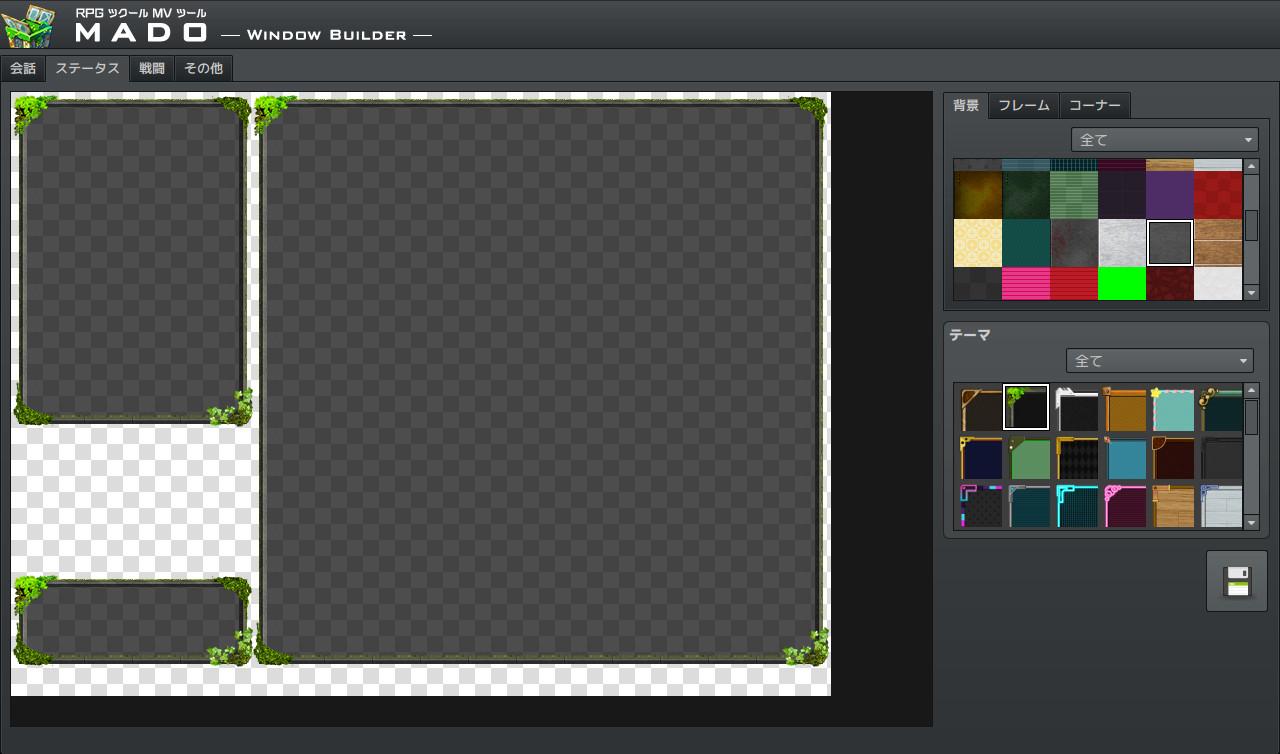Select the wooden plank background texture
This screenshot has height=754, width=1280.
point(1217,240)
